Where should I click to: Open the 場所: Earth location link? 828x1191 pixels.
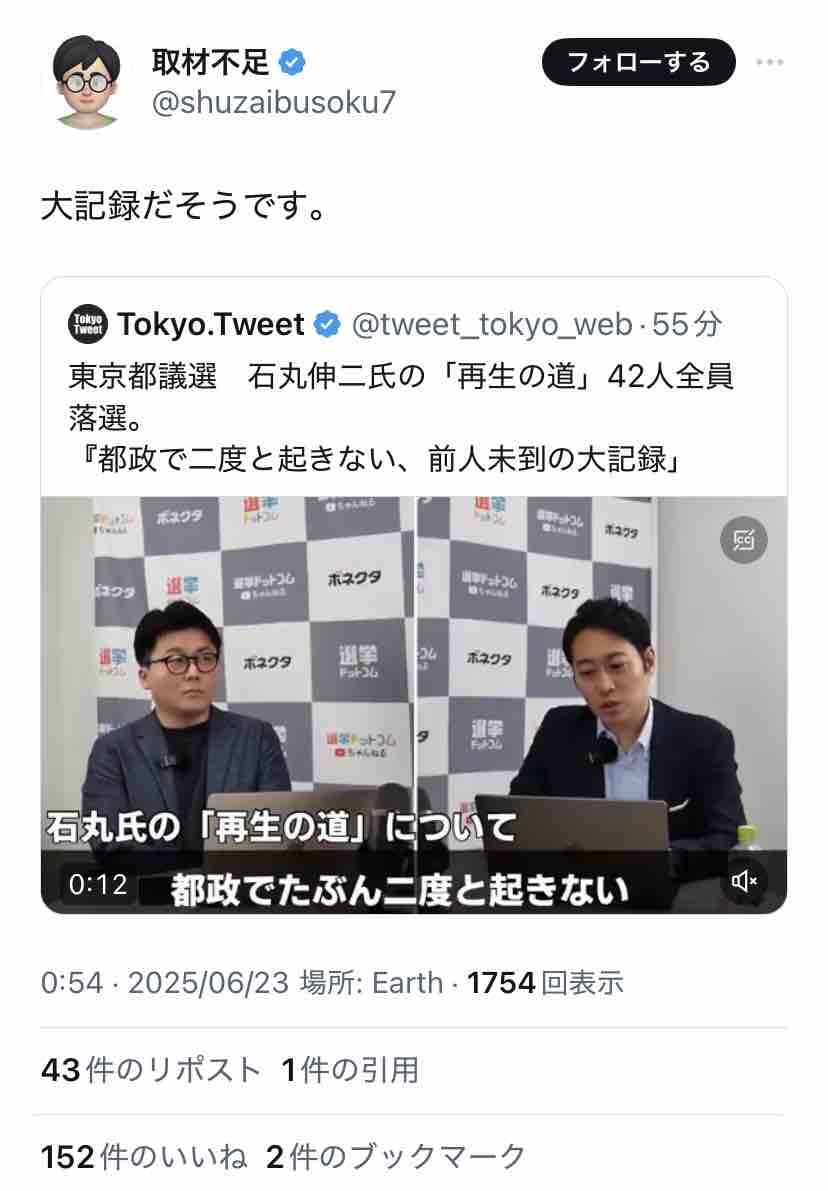(x=371, y=983)
